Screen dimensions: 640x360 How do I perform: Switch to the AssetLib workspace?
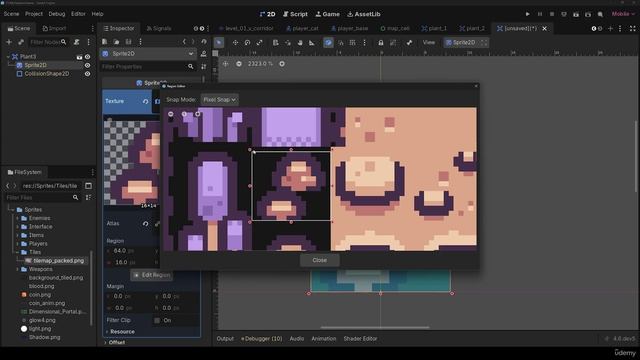coord(364,14)
